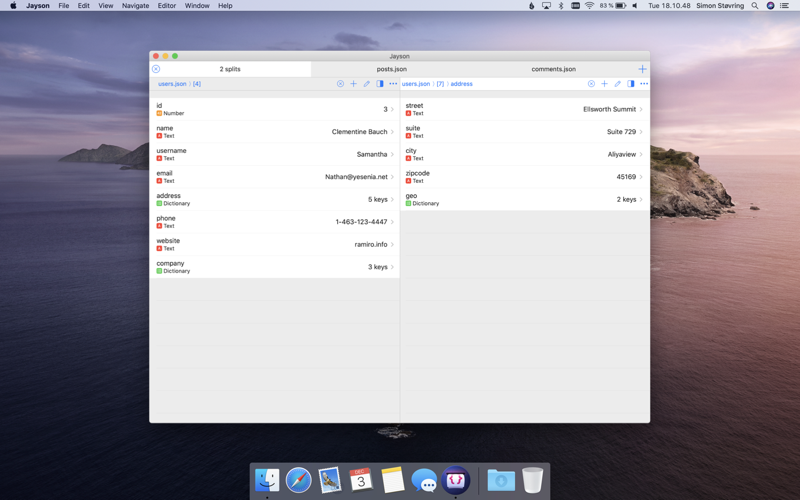Click the plus add icon in left pane
The height and width of the screenshot is (500, 800).
tap(354, 84)
